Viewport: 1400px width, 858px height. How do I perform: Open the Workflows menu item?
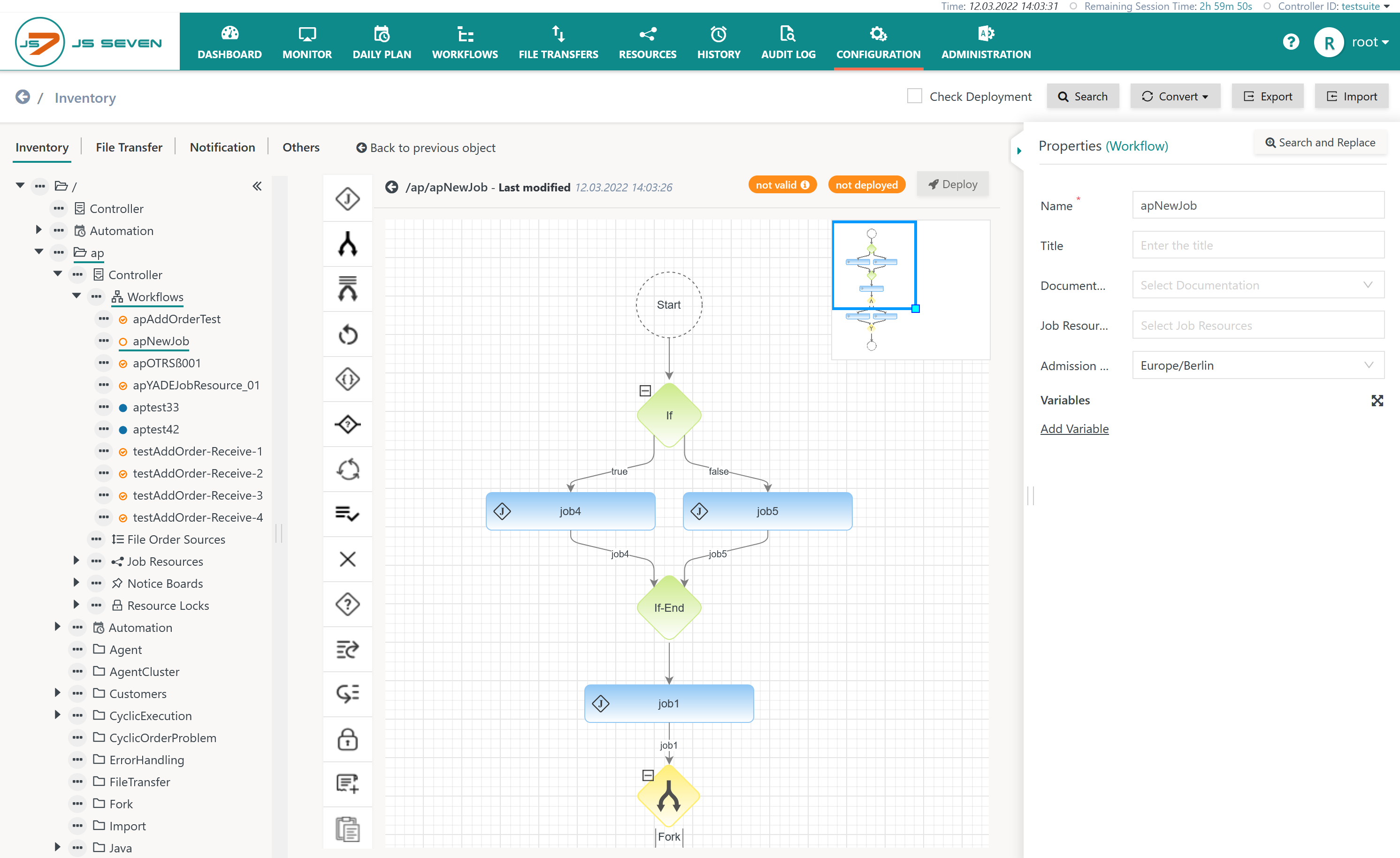click(x=464, y=42)
